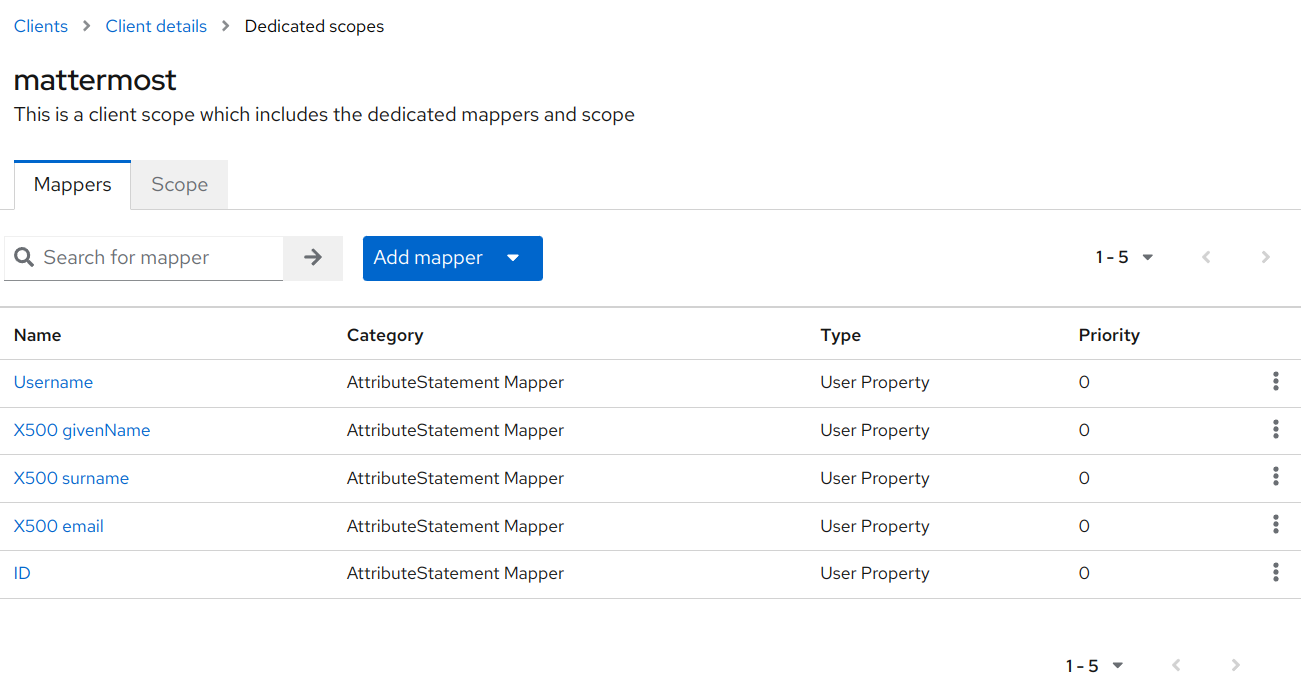Click the top previous-page chevron icon
Image resolution: width=1301 pixels, height=687 pixels.
1206,257
